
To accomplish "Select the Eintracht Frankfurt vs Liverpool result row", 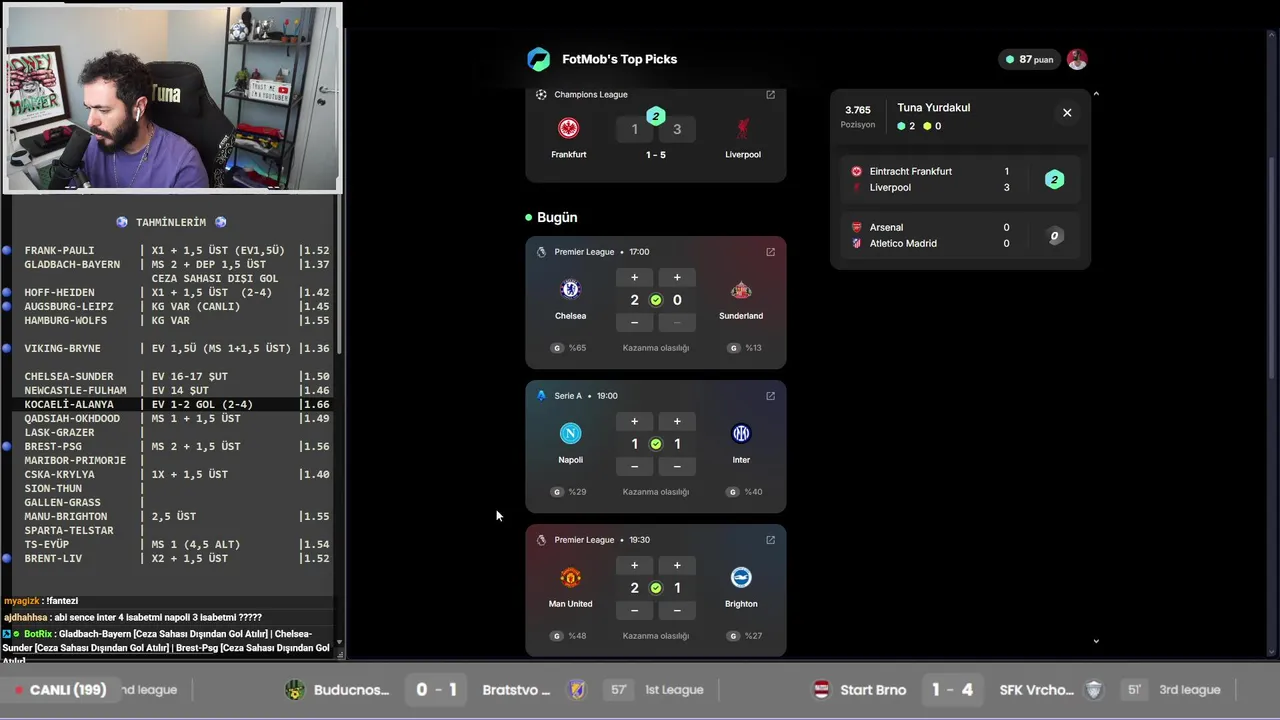I will pyautogui.click(x=960, y=180).
